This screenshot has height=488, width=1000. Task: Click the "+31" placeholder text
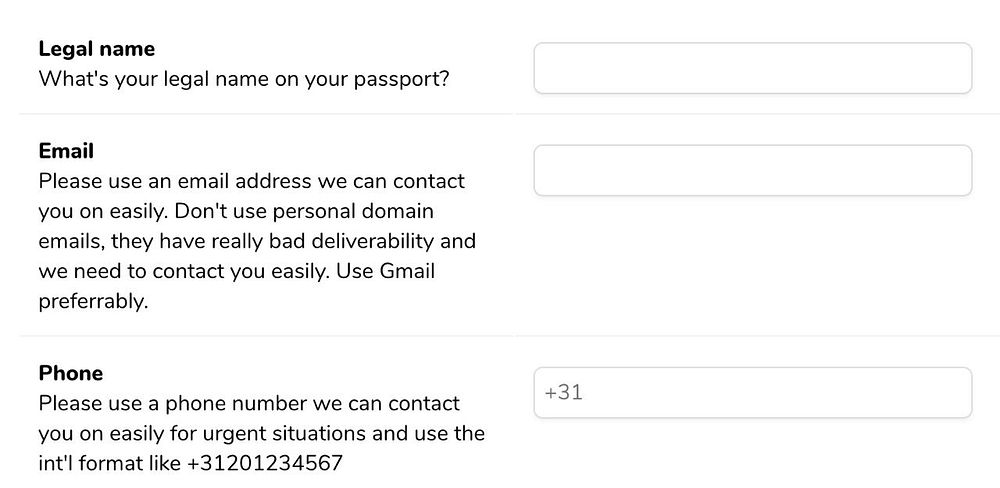click(x=564, y=393)
